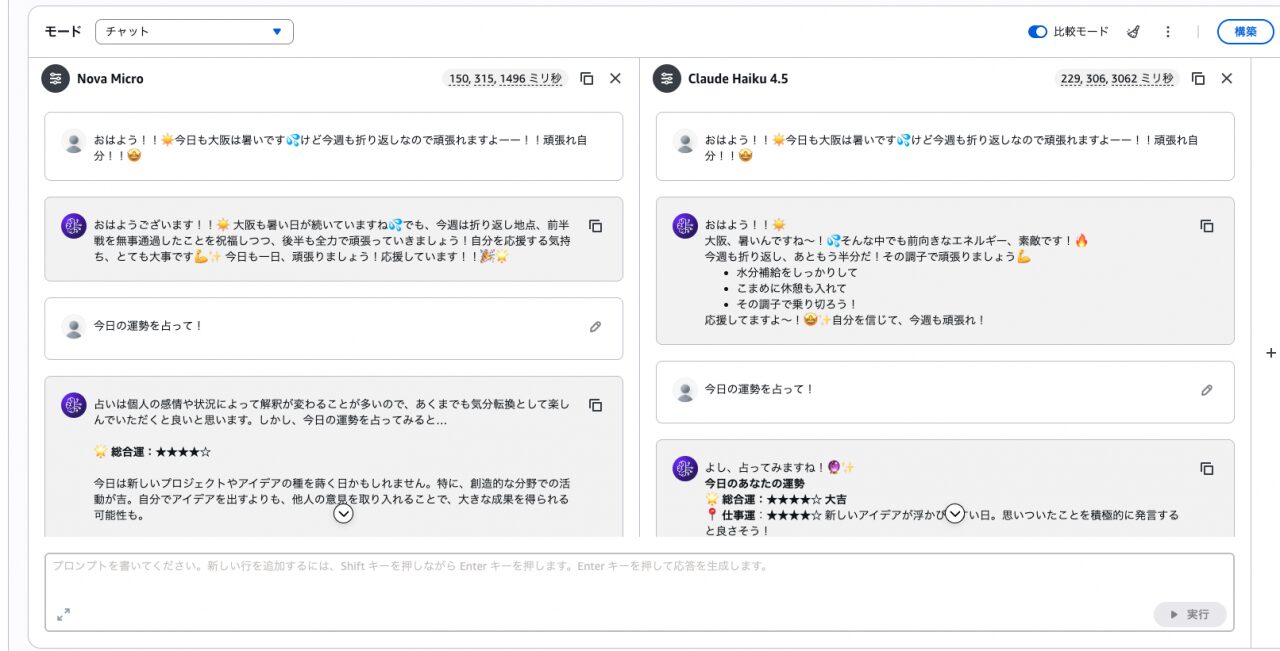The width and height of the screenshot is (1280, 651).
Task: Click the user avatar on first Claude Haiku message
Action: 685,141
